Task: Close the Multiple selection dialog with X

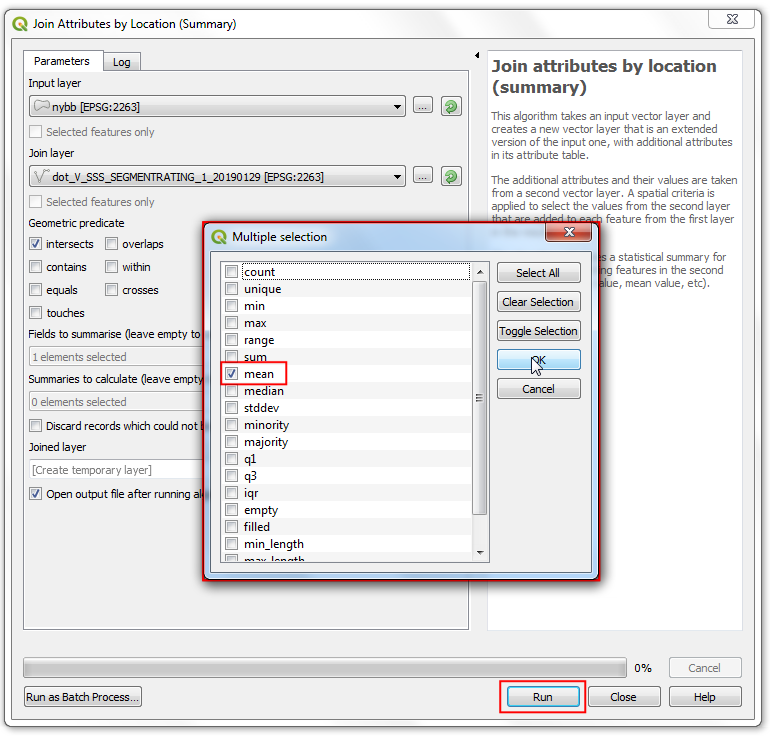Action: click(571, 235)
